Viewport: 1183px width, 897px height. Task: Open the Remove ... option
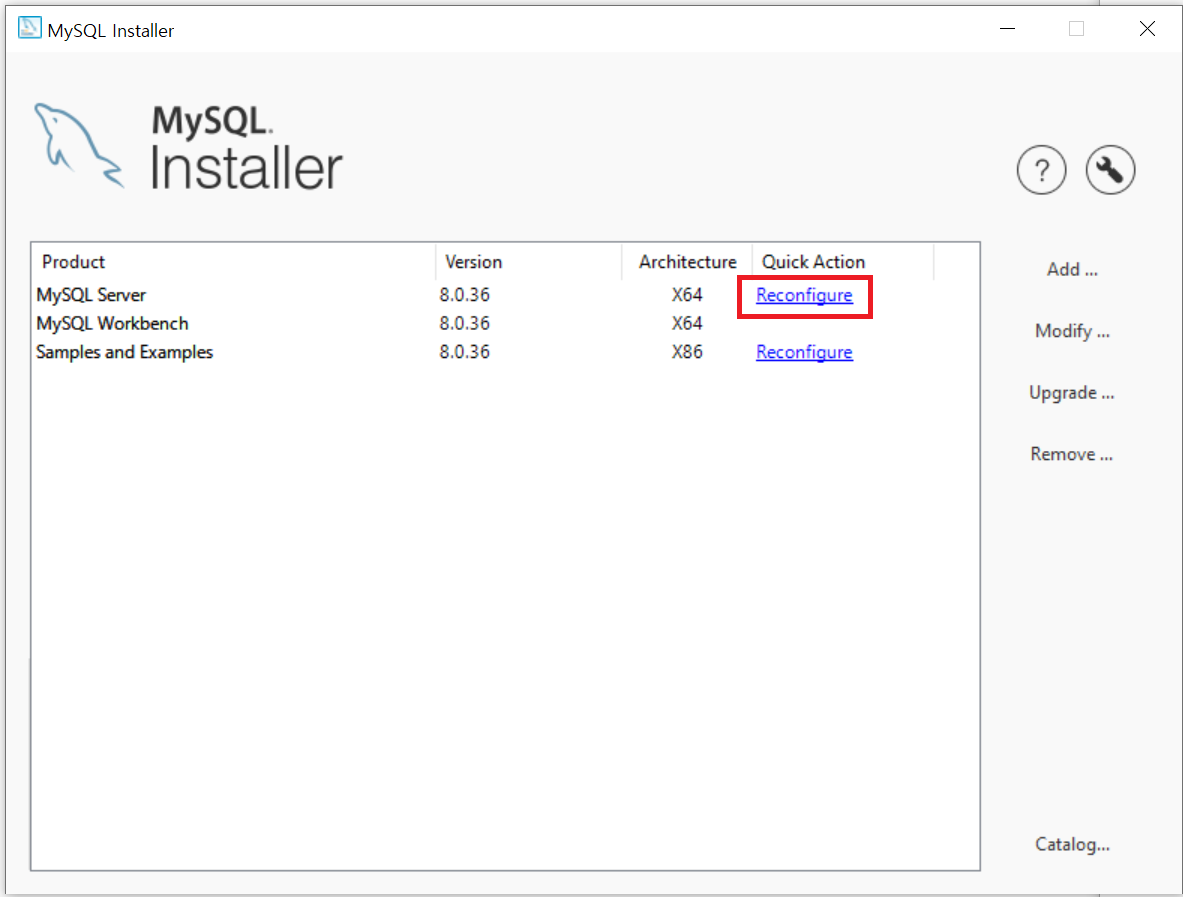(1071, 454)
